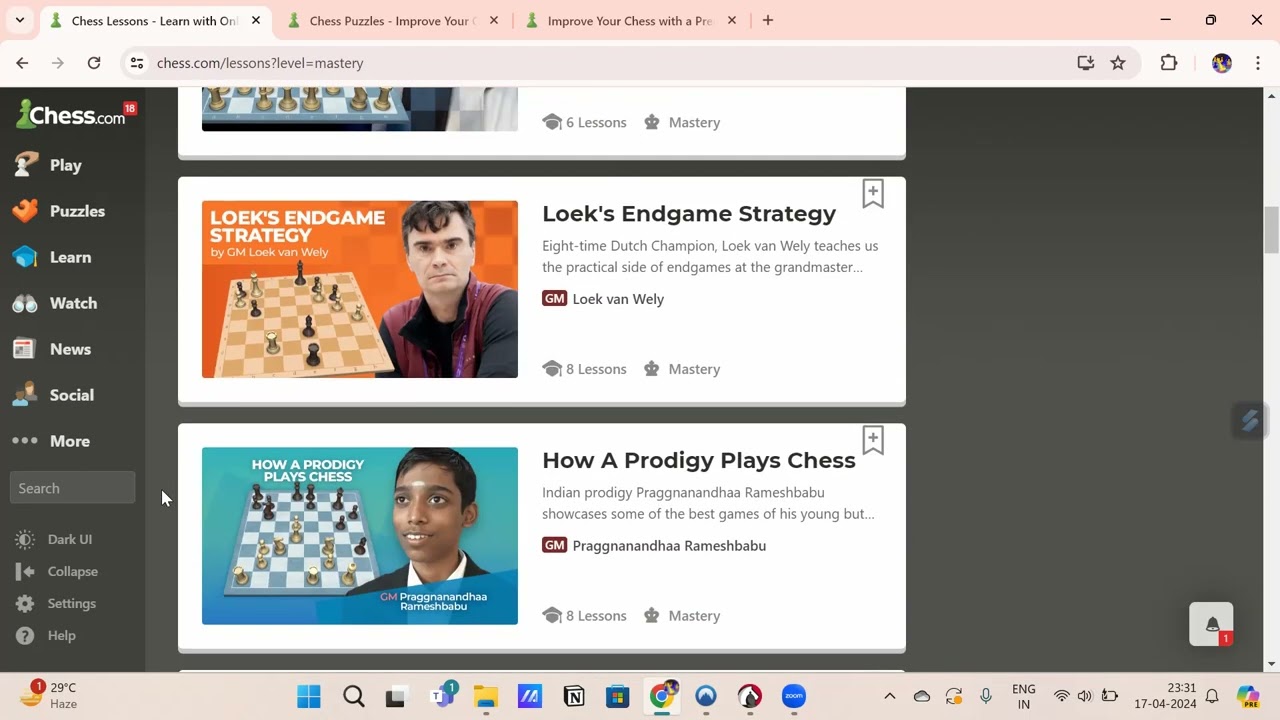The image size is (1280, 720).
Task: Go back in browser
Action: coord(22,63)
